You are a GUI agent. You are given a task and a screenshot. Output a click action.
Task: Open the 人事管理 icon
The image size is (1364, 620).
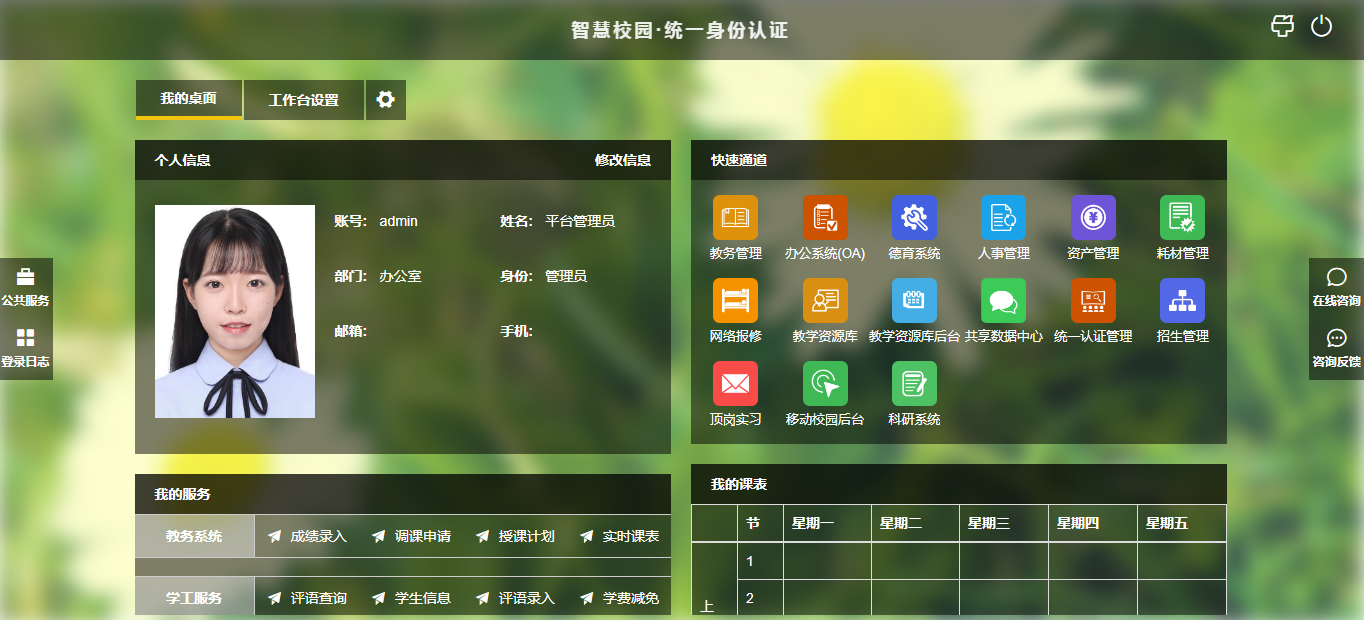click(x=1001, y=218)
